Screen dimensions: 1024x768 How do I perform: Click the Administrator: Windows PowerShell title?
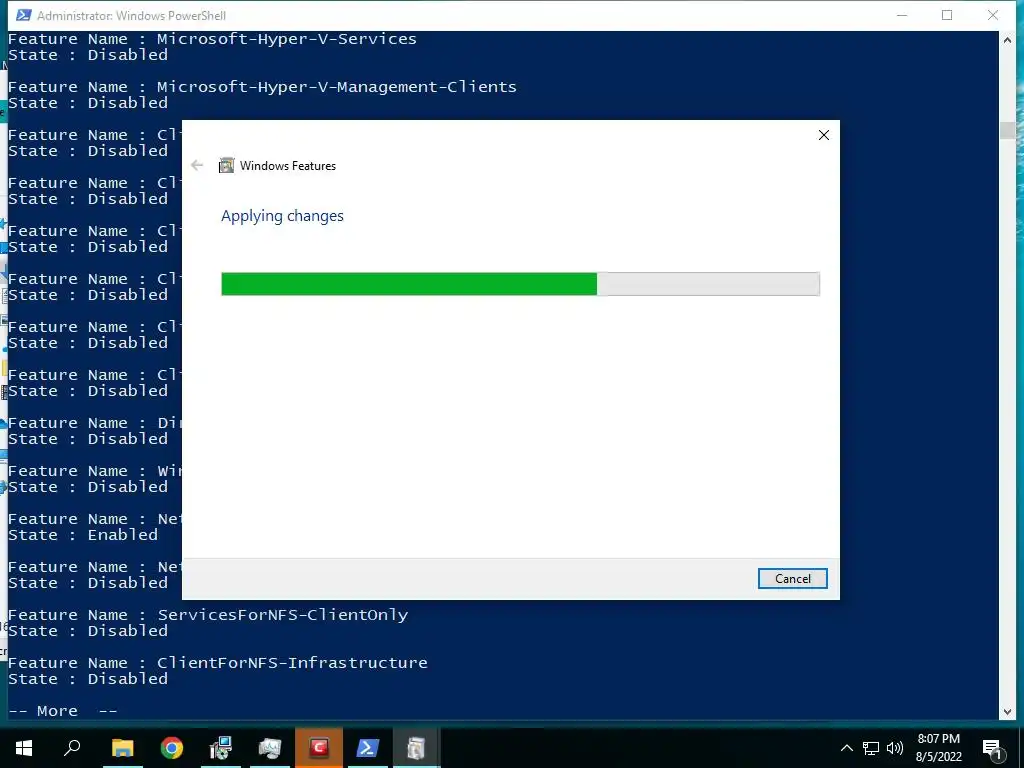pos(131,16)
